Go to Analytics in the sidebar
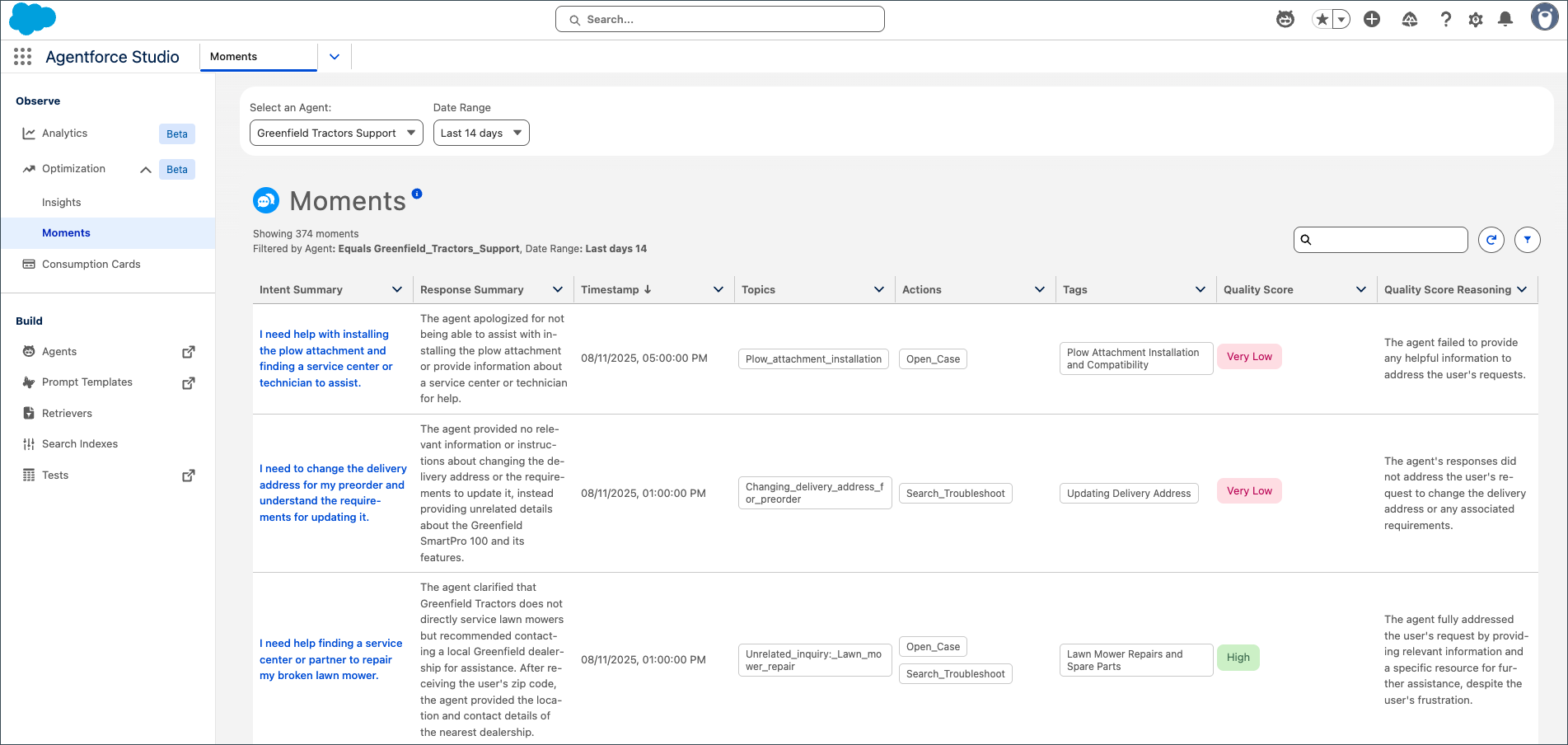The height and width of the screenshot is (745, 1568). coord(64,134)
